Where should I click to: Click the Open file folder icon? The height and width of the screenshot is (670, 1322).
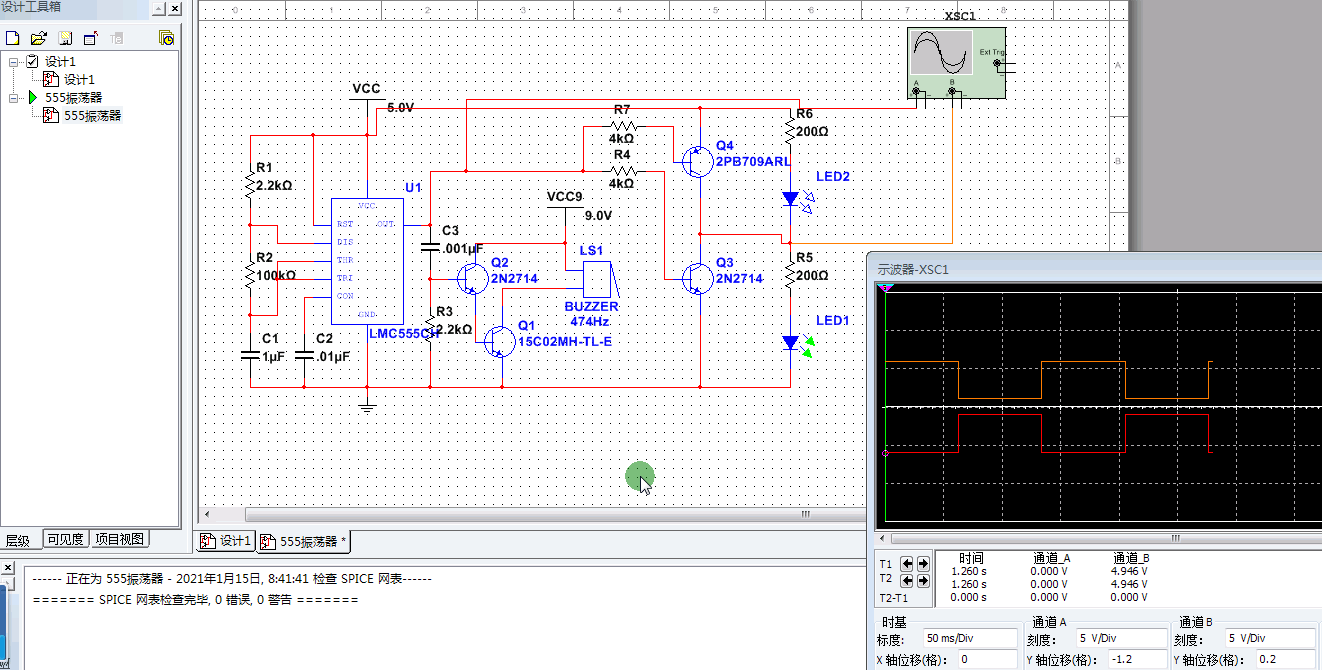pyautogui.click(x=39, y=38)
